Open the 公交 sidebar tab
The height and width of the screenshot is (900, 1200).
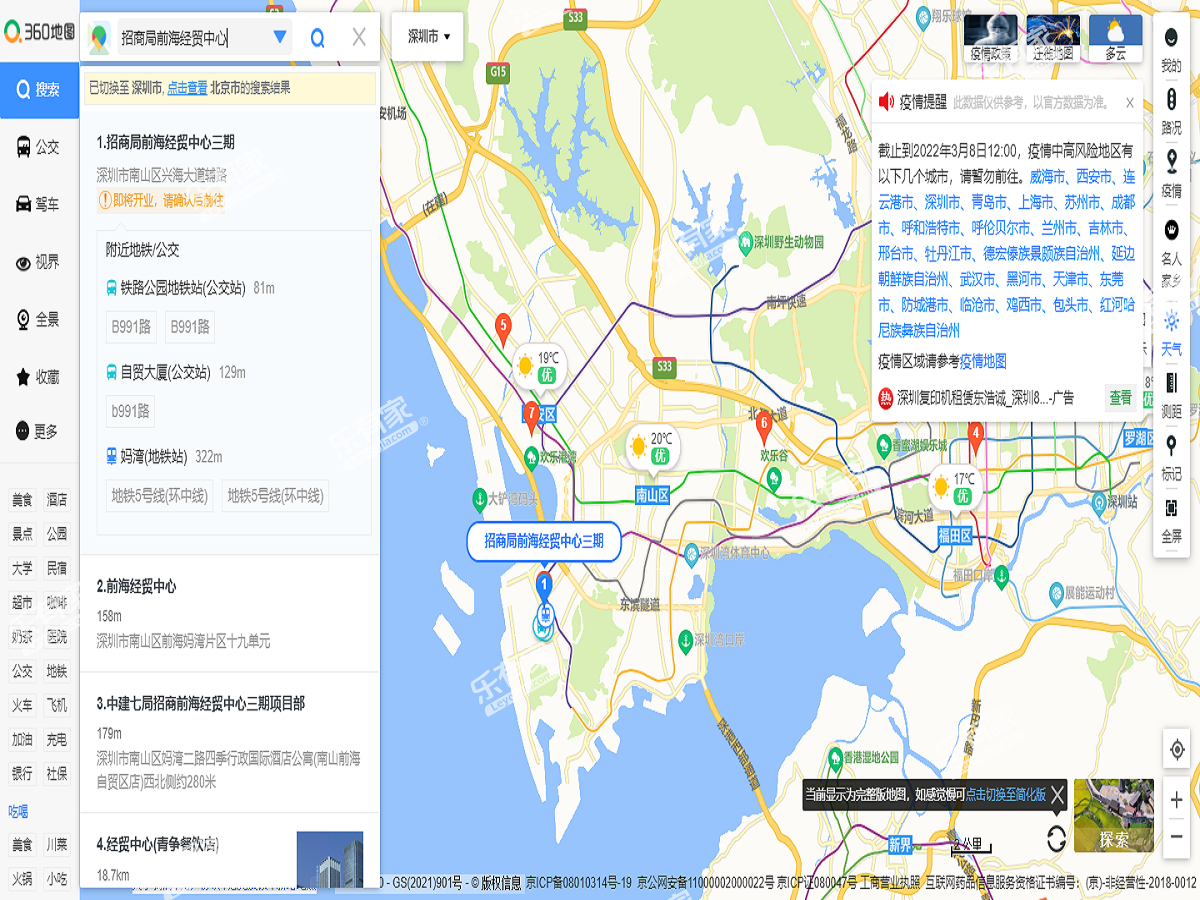(40, 147)
